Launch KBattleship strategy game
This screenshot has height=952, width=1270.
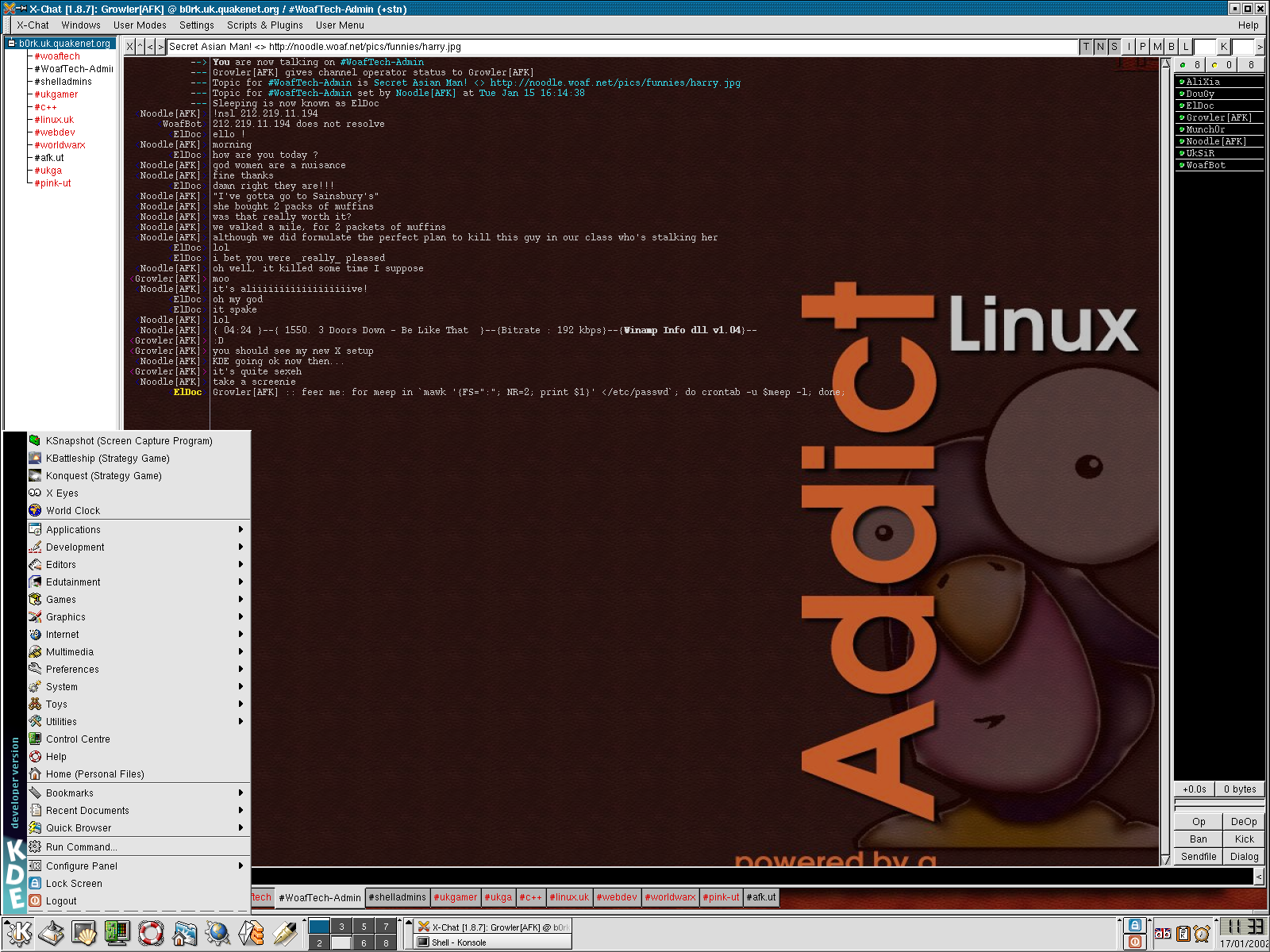pyautogui.click(x=138, y=459)
